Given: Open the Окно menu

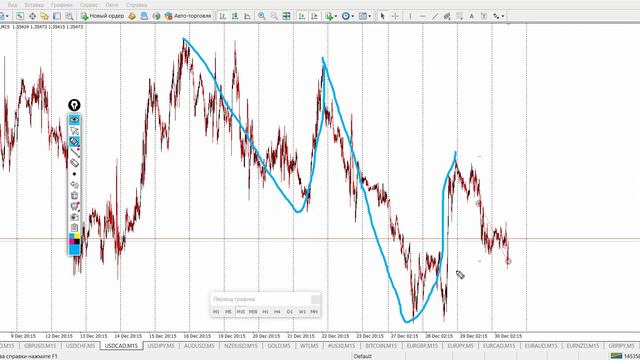Looking at the screenshot, I should 112,5.
